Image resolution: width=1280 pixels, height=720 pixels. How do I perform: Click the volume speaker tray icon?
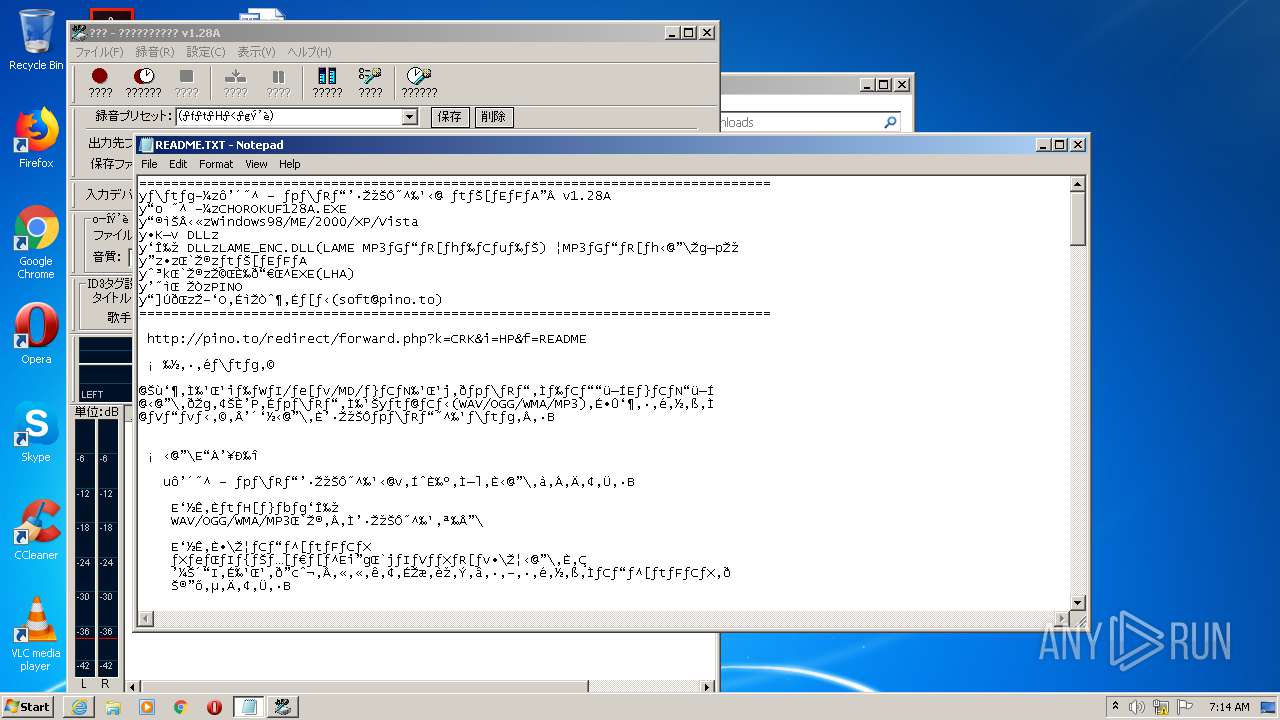coord(1137,706)
